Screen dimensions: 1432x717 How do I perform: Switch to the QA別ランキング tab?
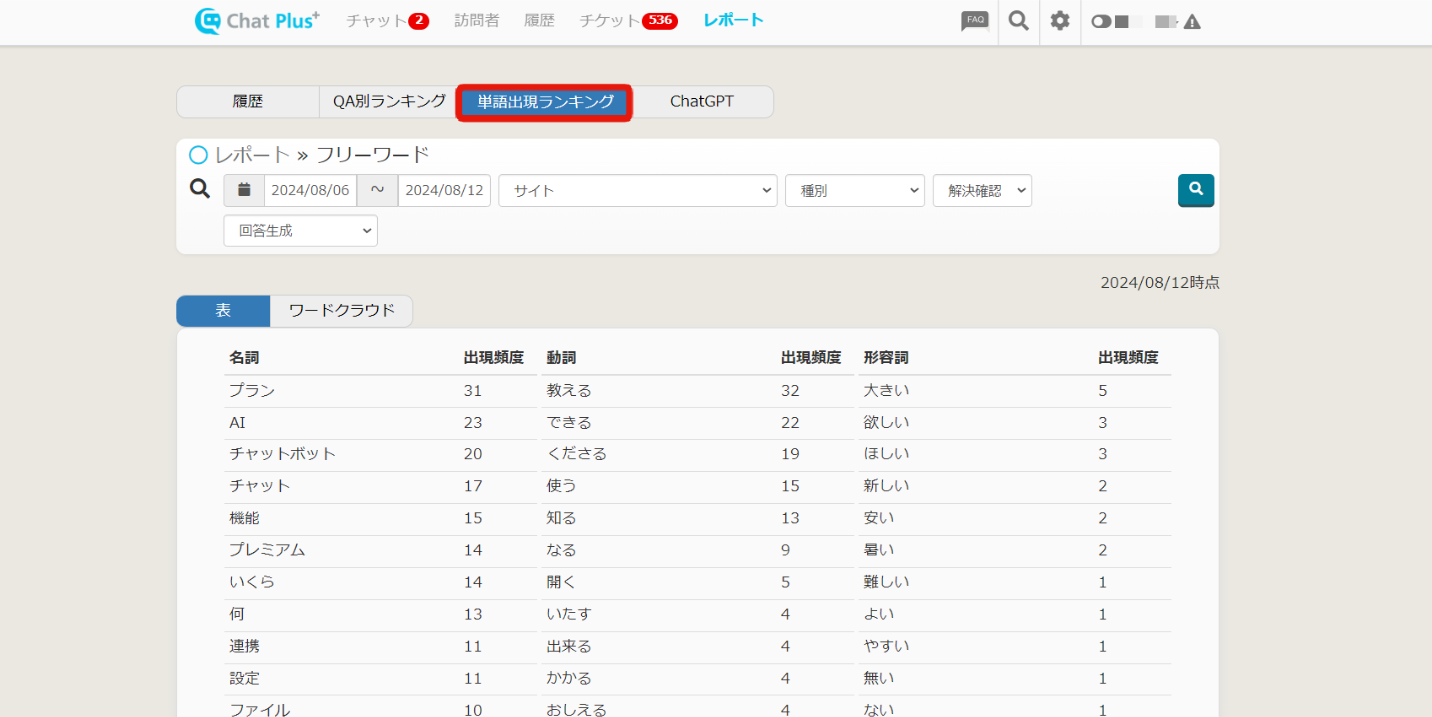click(389, 102)
